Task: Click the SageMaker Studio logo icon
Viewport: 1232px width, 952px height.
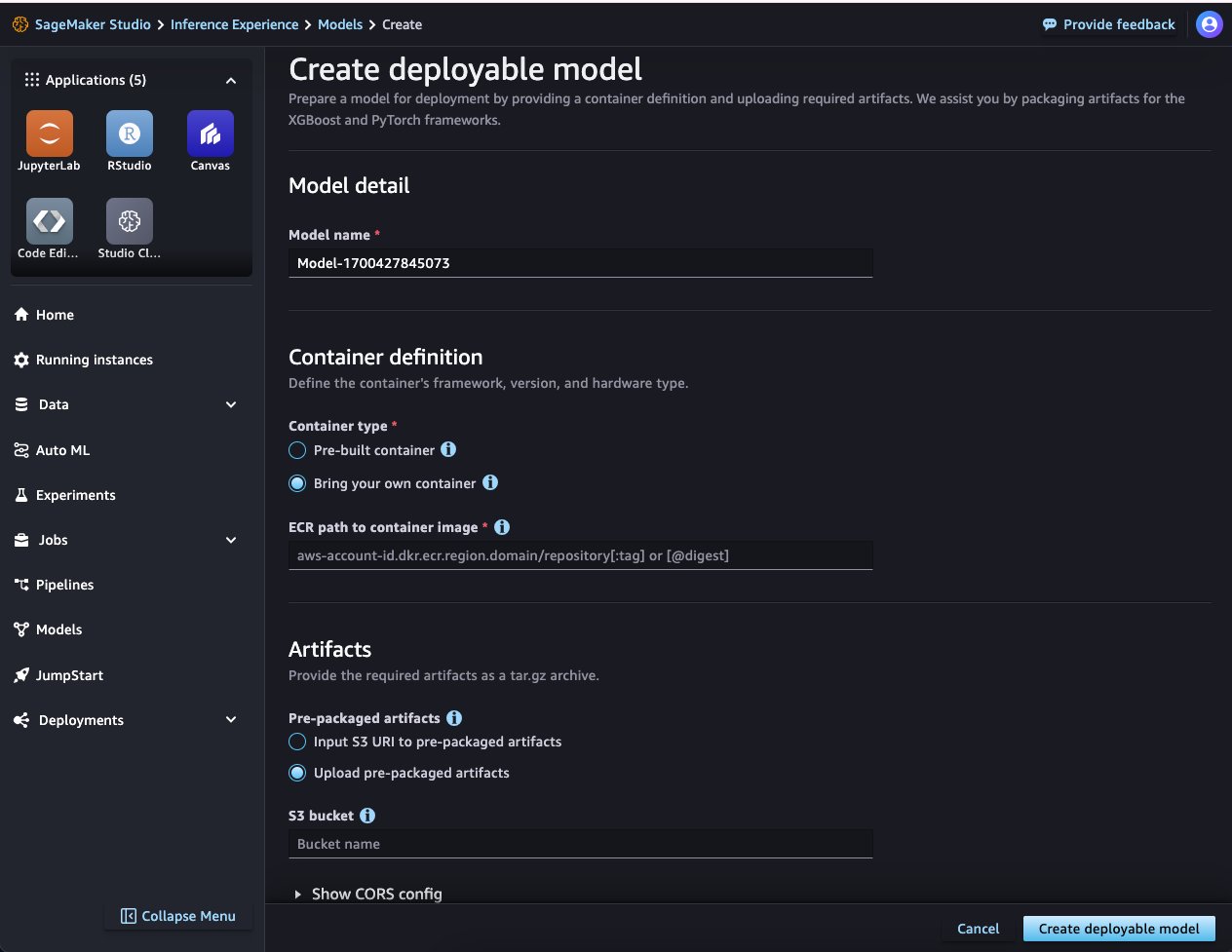Action: click(20, 24)
